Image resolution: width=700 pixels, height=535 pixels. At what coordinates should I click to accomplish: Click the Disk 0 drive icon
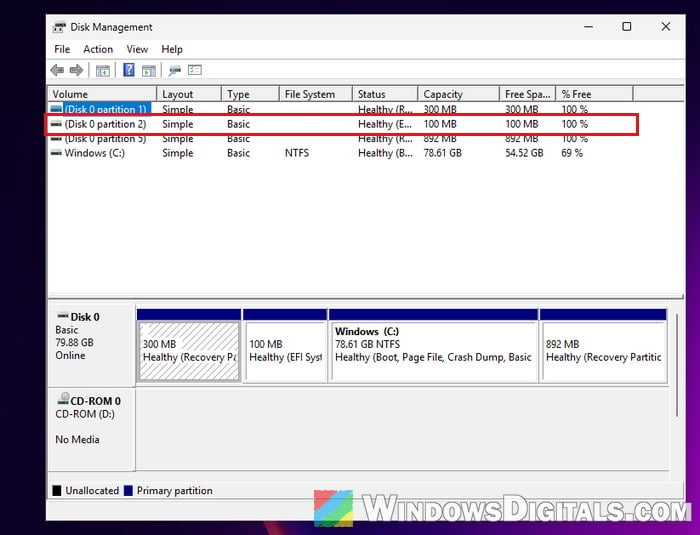pyautogui.click(x=63, y=316)
